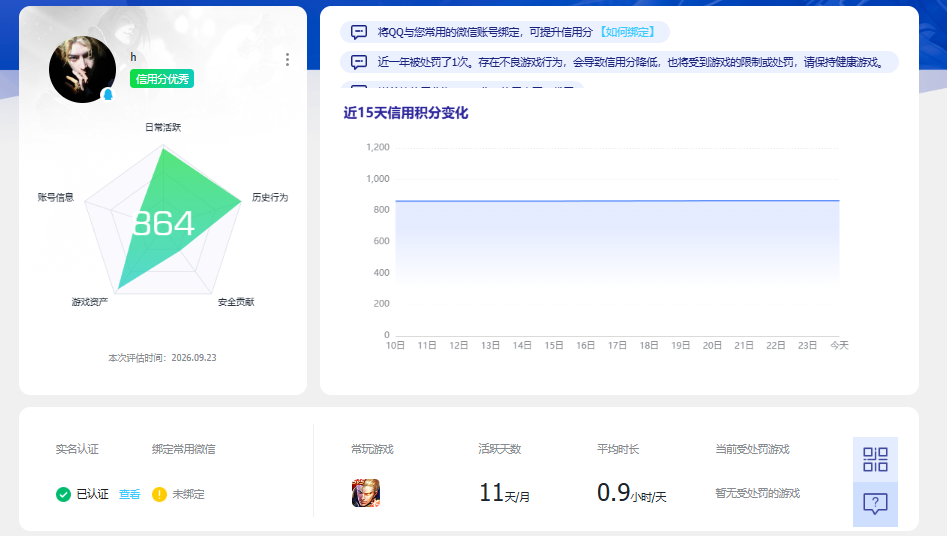Click the 今天 point on chart axis
Image resolution: width=947 pixels, height=536 pixels.
pyautogui.click(x=839, y=345)
